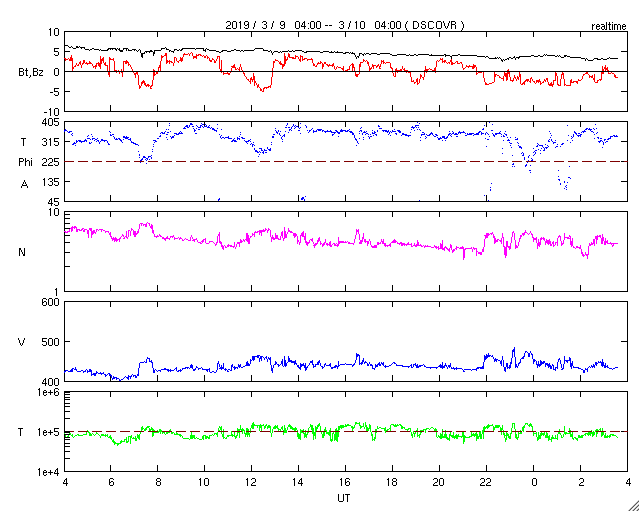Click the '1e+4' temperature tick
Viewport: 640px width, 512px height.
pos(47,472)
